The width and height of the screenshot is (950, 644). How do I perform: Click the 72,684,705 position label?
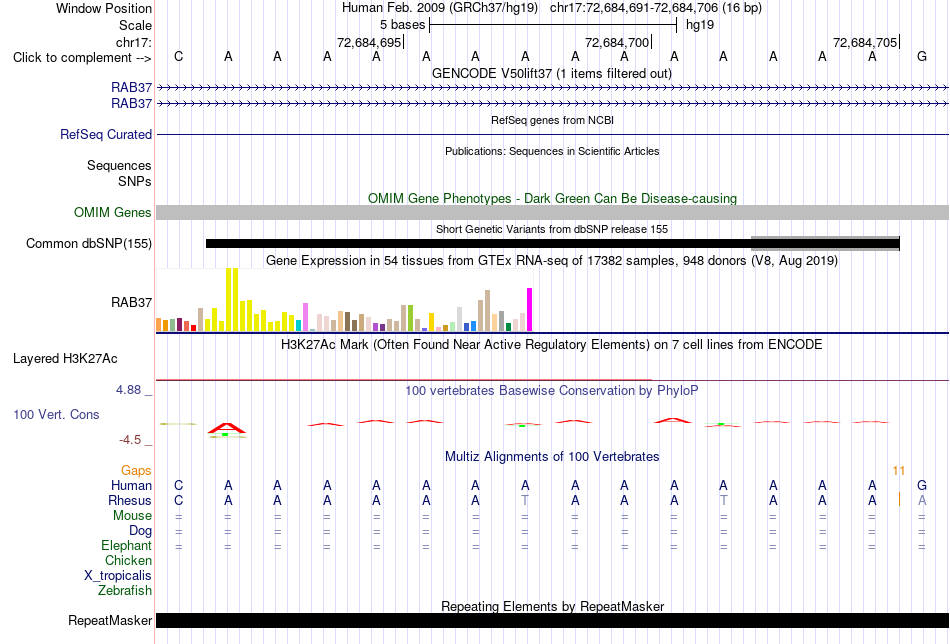click(x=865, y=42)
